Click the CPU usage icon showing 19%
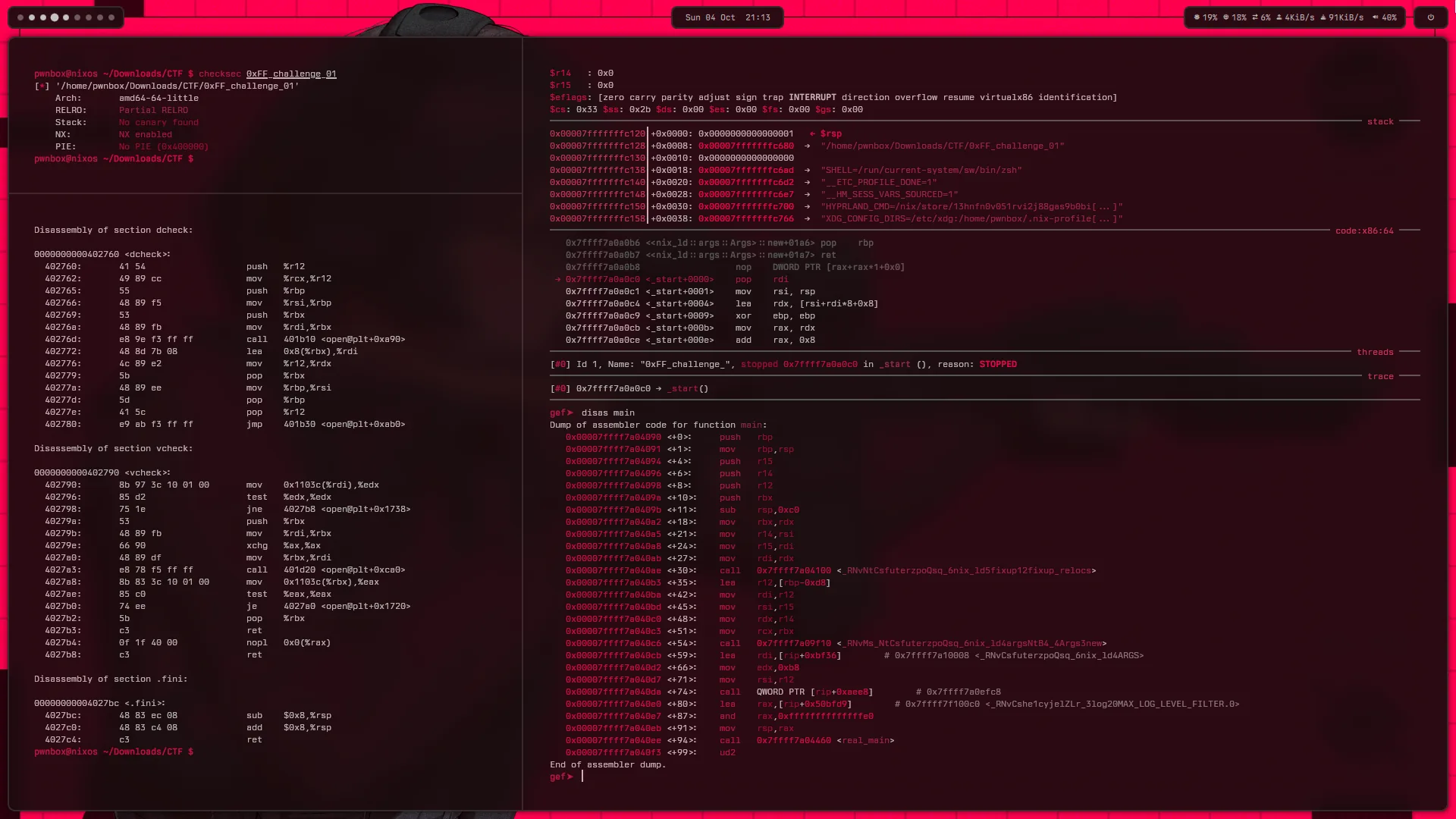Image resolution: width=1456 pixels, height=819 pixels. [x=1197, y=17]
